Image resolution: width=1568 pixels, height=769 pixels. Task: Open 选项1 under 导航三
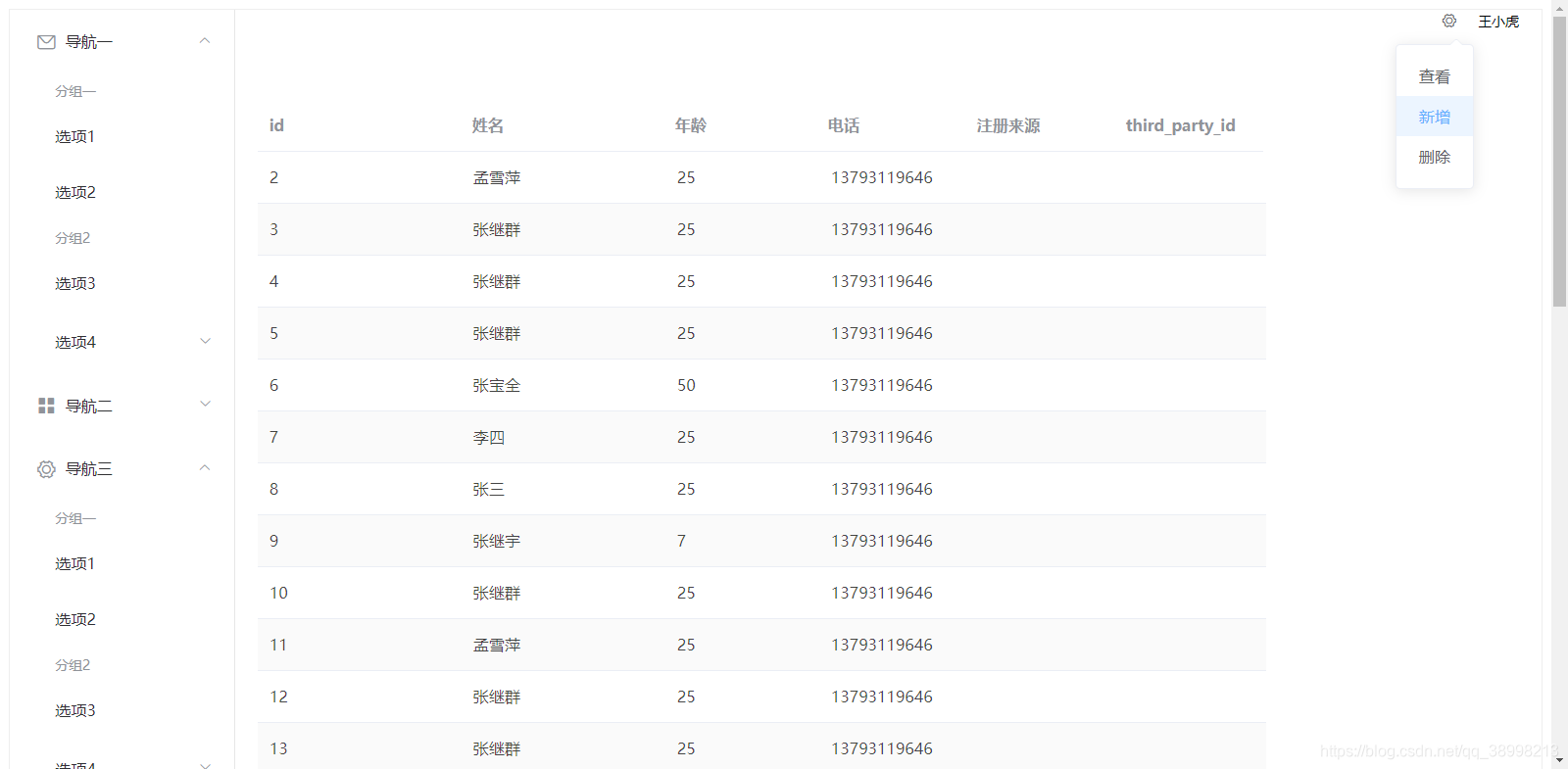click(74, 564)
